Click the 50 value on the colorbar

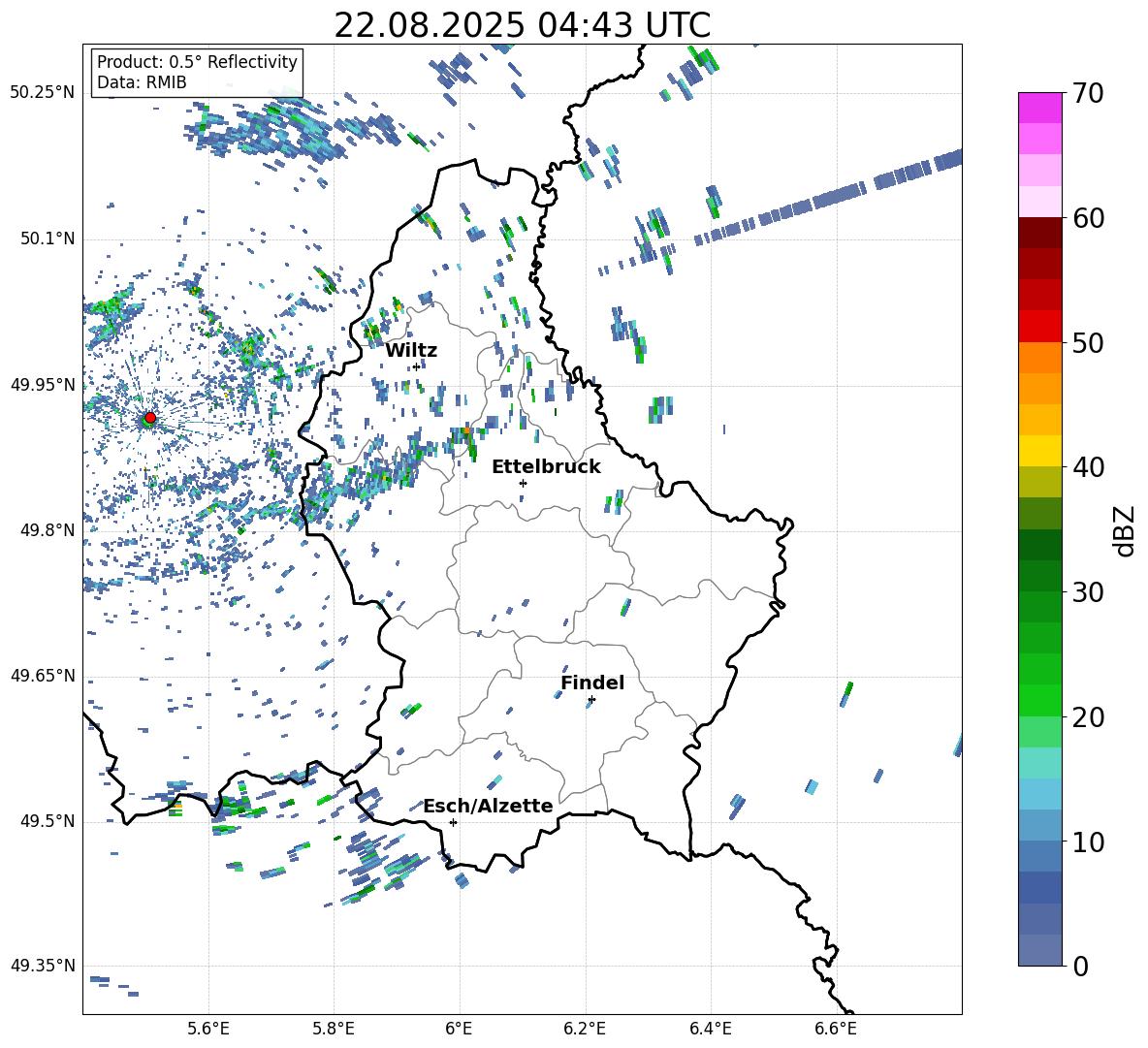(x=1087, y=342)
